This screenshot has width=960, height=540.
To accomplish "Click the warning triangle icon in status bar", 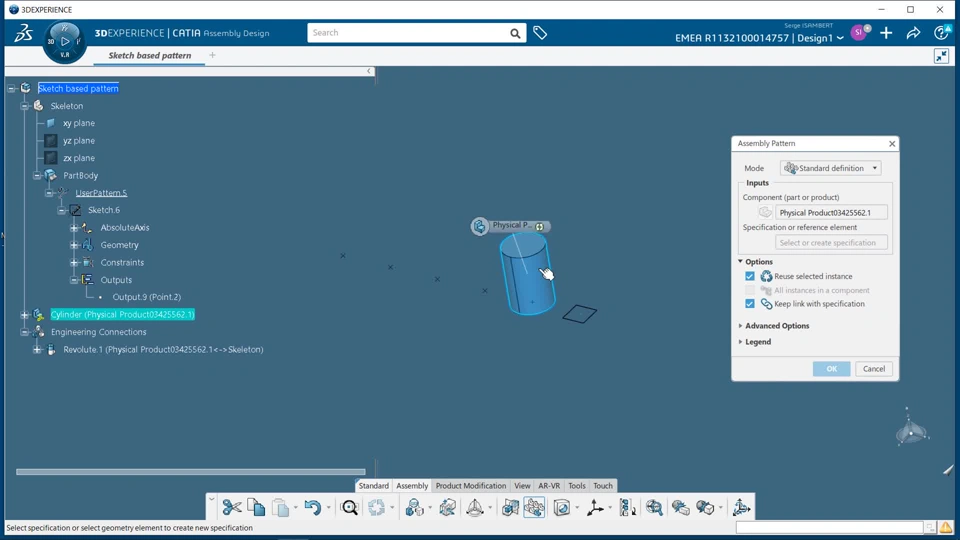I will 946,527.
